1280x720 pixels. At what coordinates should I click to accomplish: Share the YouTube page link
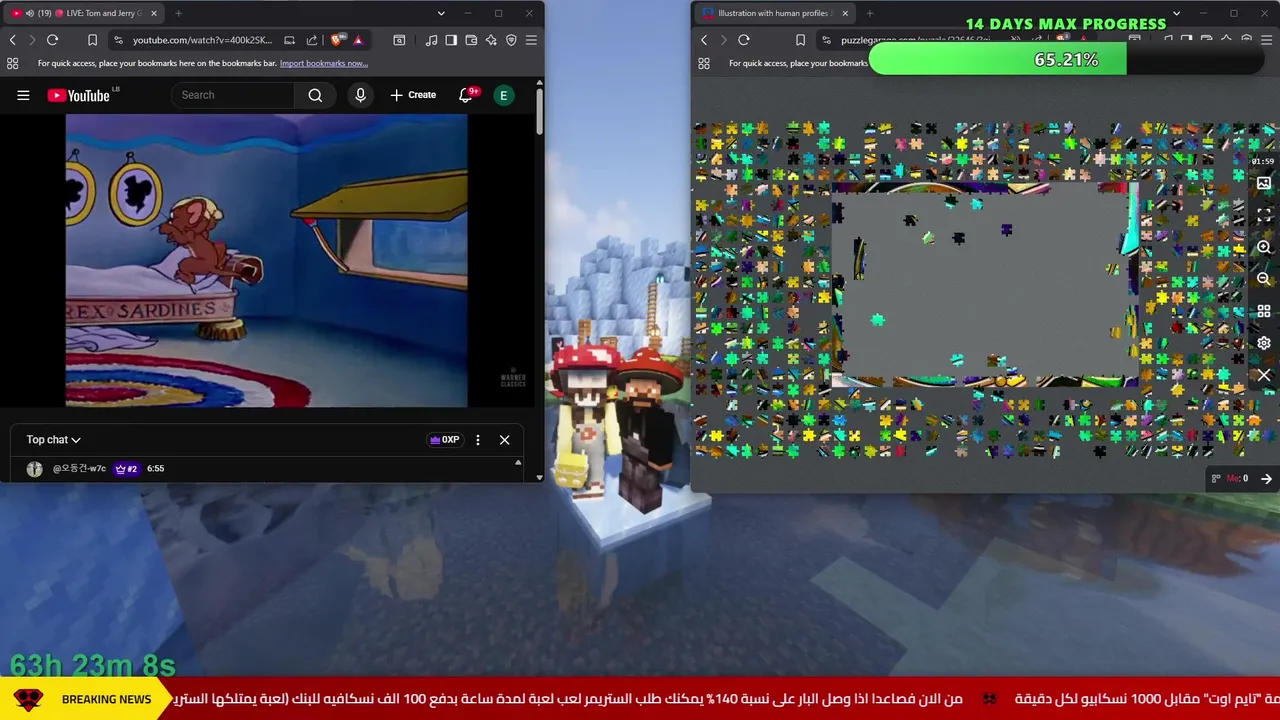(x=311, y=40)
